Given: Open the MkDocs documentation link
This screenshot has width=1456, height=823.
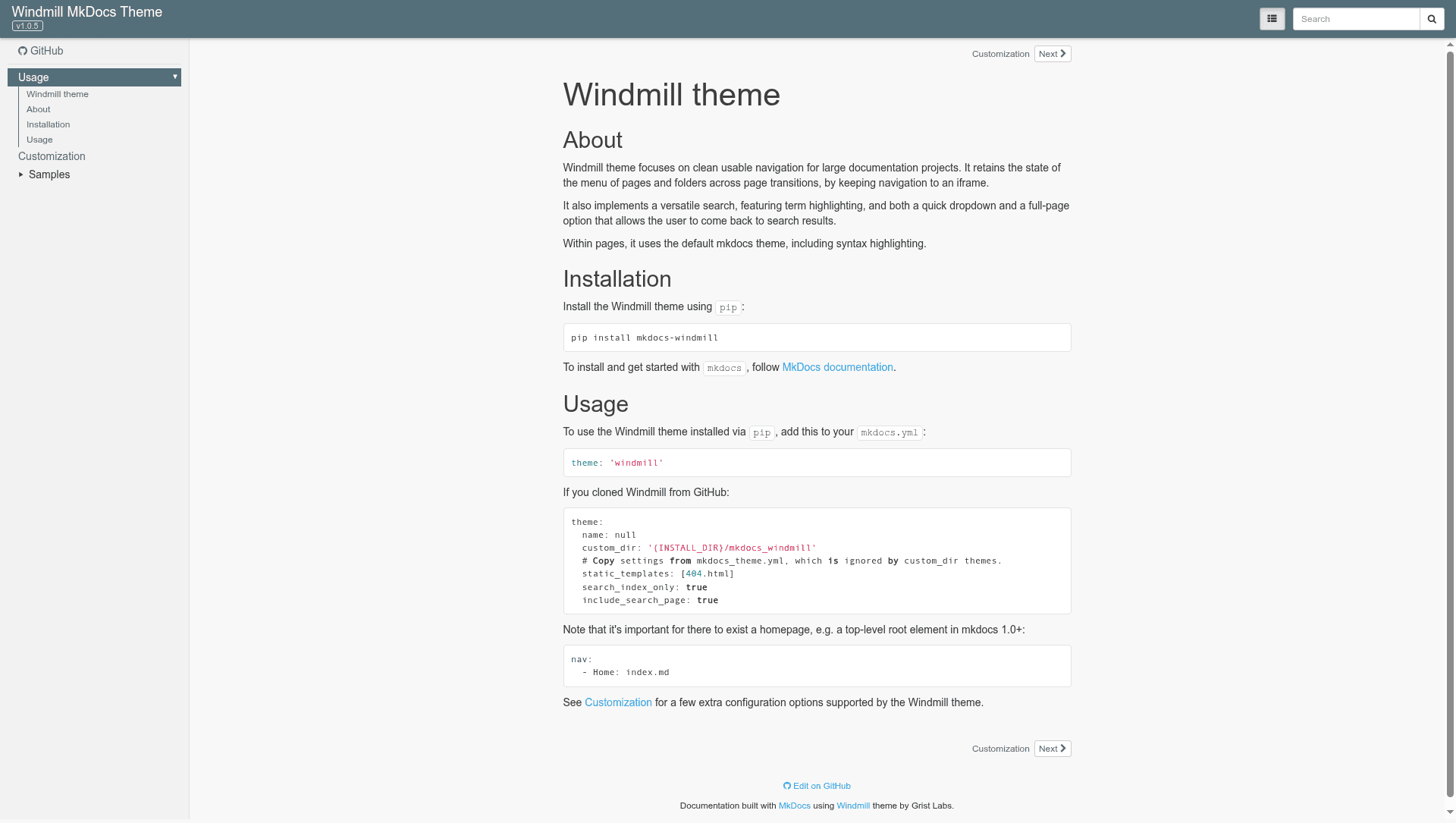Looking at the screenshot, I should pyautogui.click(x=837, y=367).
